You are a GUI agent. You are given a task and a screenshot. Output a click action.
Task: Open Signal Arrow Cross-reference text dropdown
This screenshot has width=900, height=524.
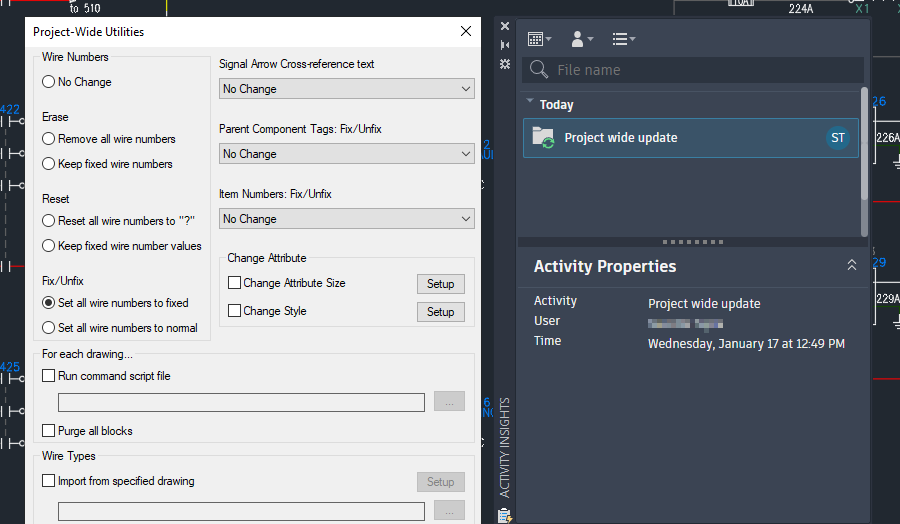coord(346,89)
